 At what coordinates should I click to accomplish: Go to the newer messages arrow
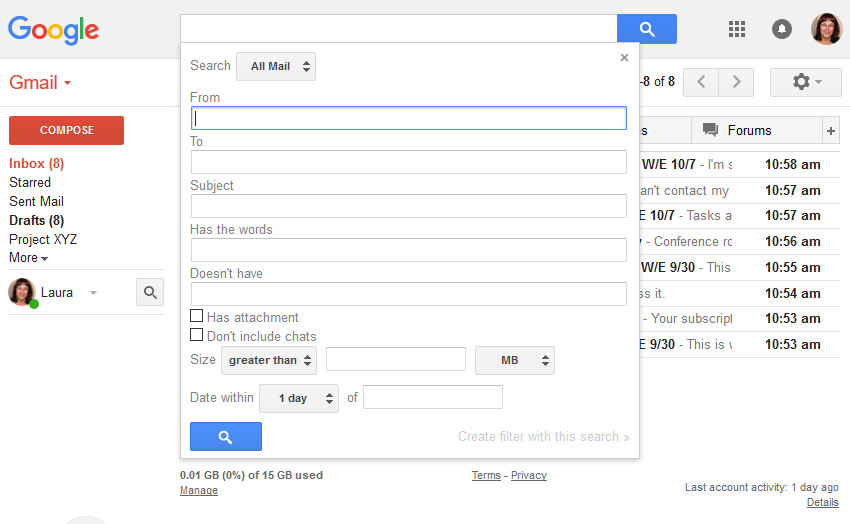pos(701,82)
